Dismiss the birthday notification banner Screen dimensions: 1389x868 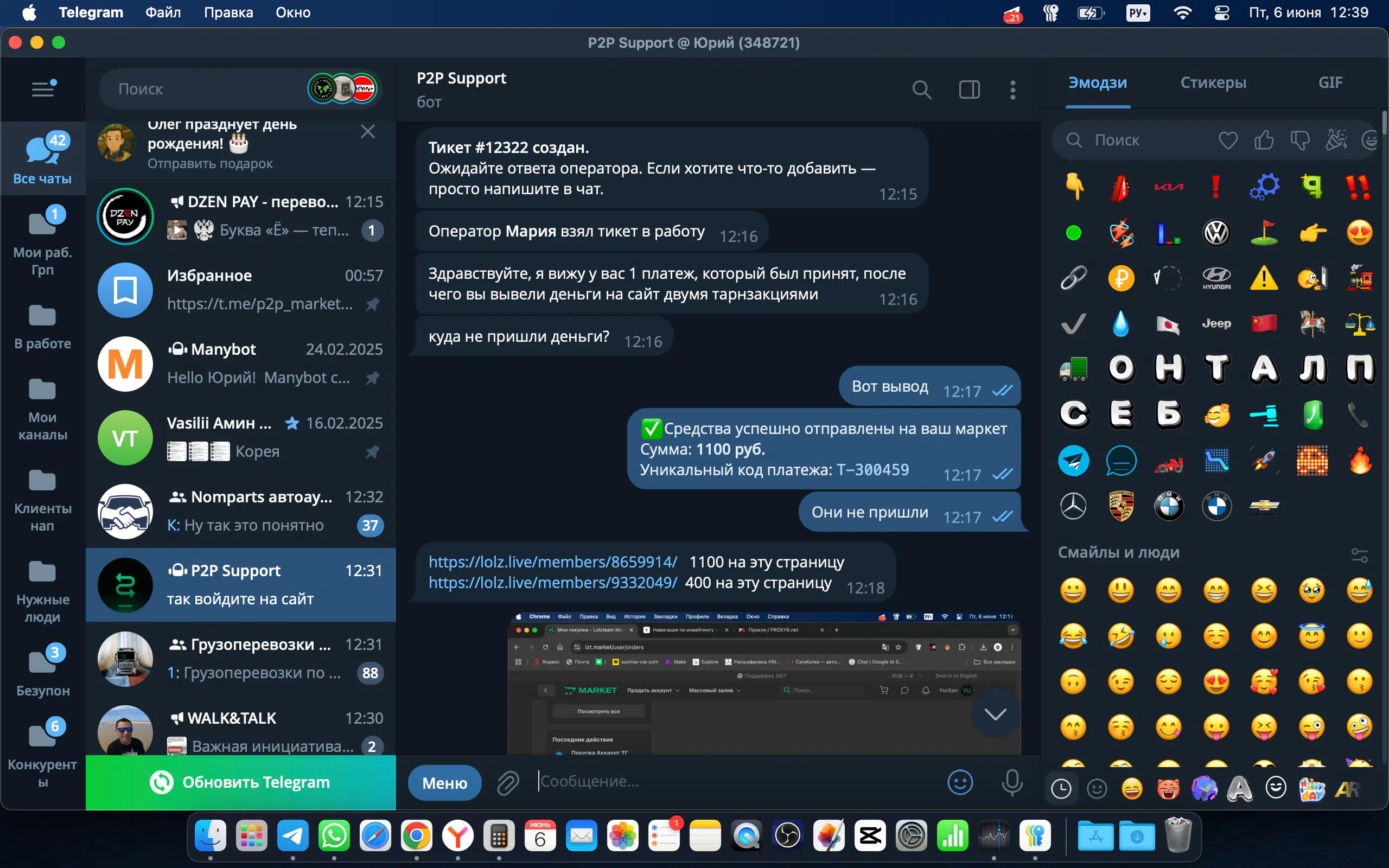point(367,132)
